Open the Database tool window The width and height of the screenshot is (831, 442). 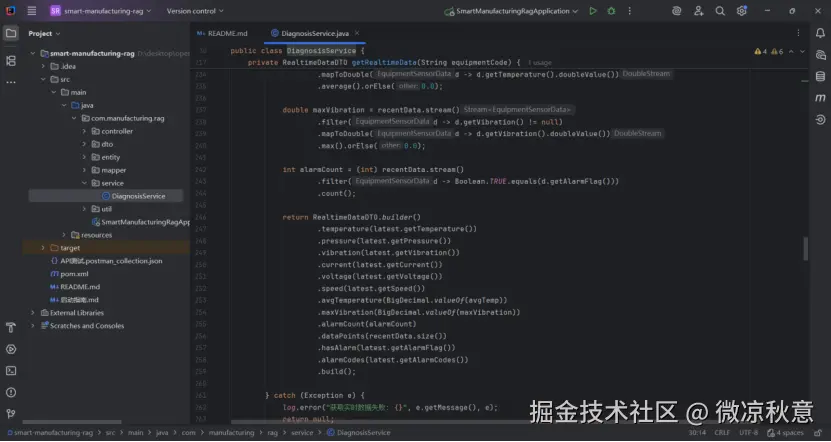[x=820, y=76]
